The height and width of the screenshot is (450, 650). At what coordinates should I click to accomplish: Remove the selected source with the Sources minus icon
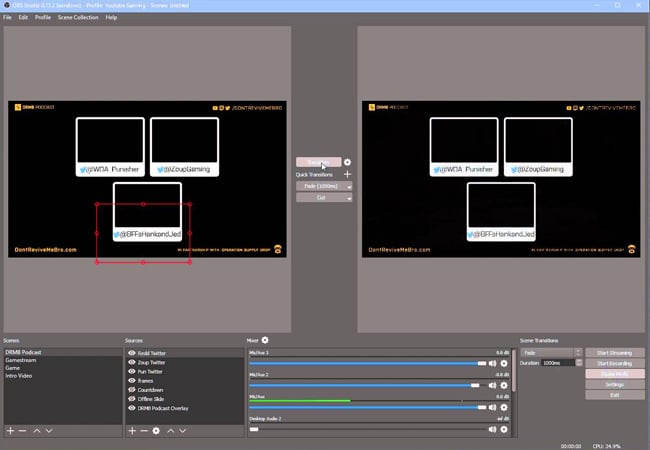(x=144, y=431)
